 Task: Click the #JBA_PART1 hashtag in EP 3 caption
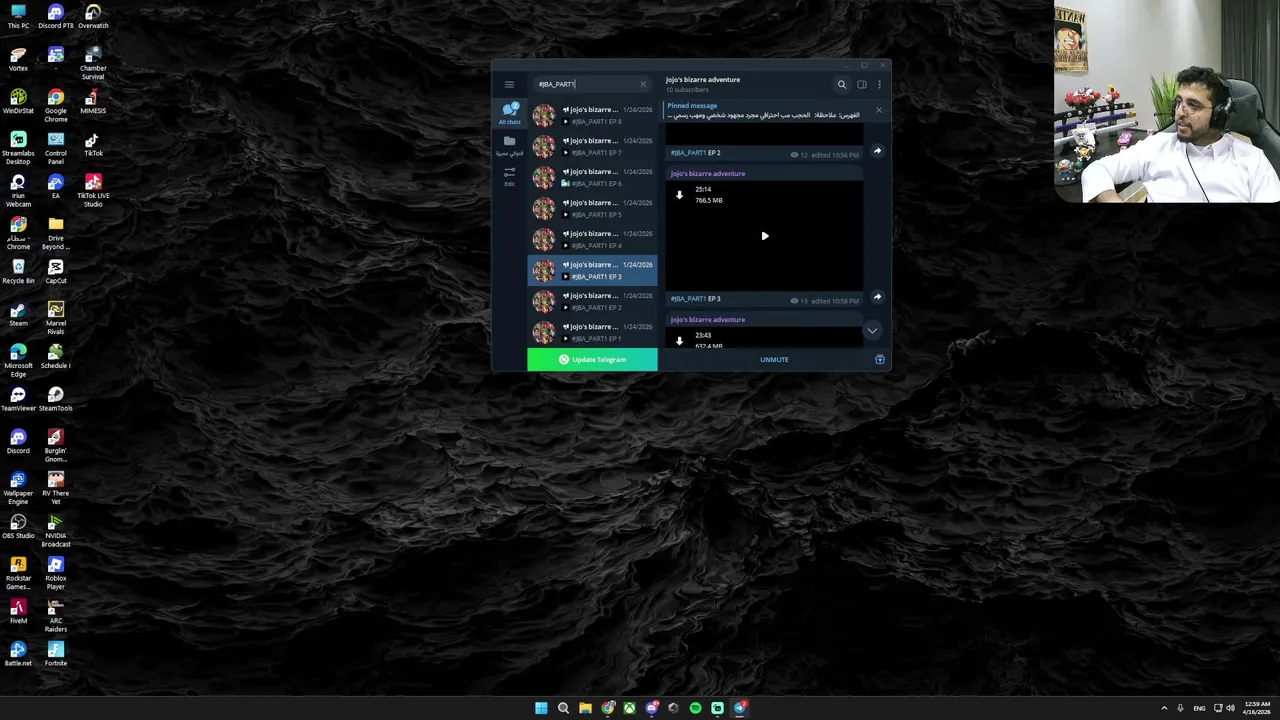click(x=689, y=299)
